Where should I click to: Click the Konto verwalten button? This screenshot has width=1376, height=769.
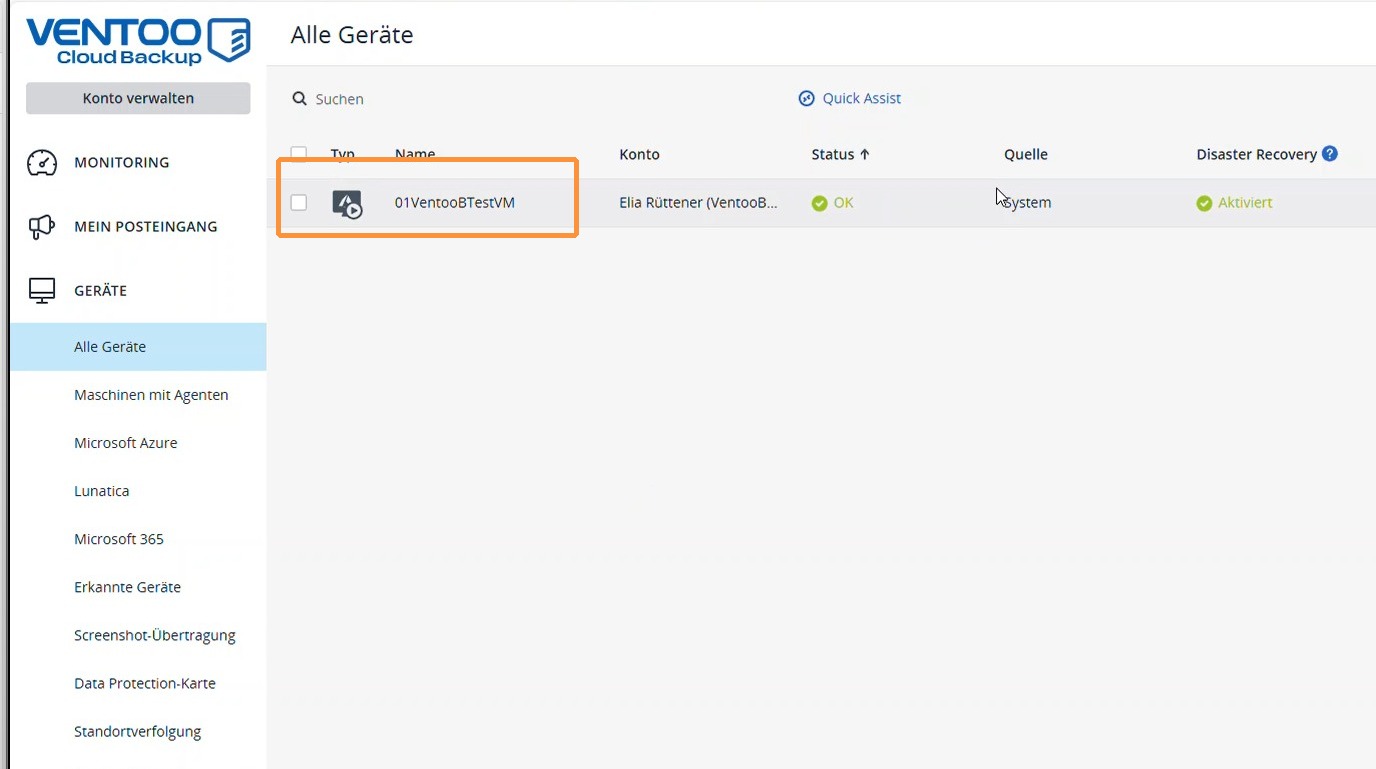(138, 98)
